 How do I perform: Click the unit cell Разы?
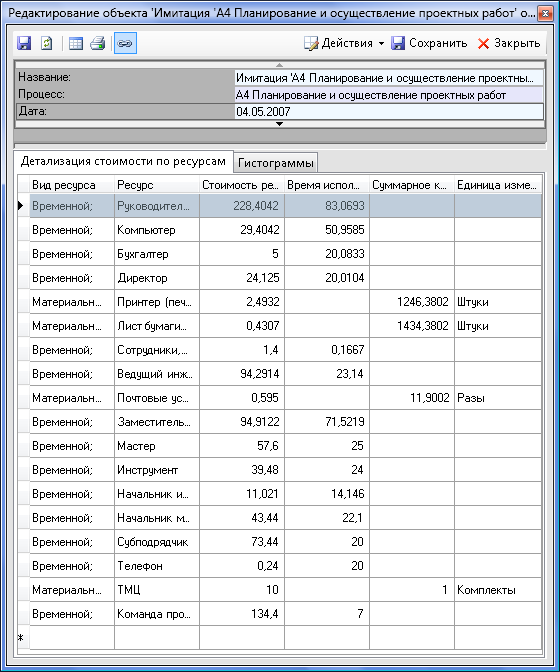tap(498, 398)
